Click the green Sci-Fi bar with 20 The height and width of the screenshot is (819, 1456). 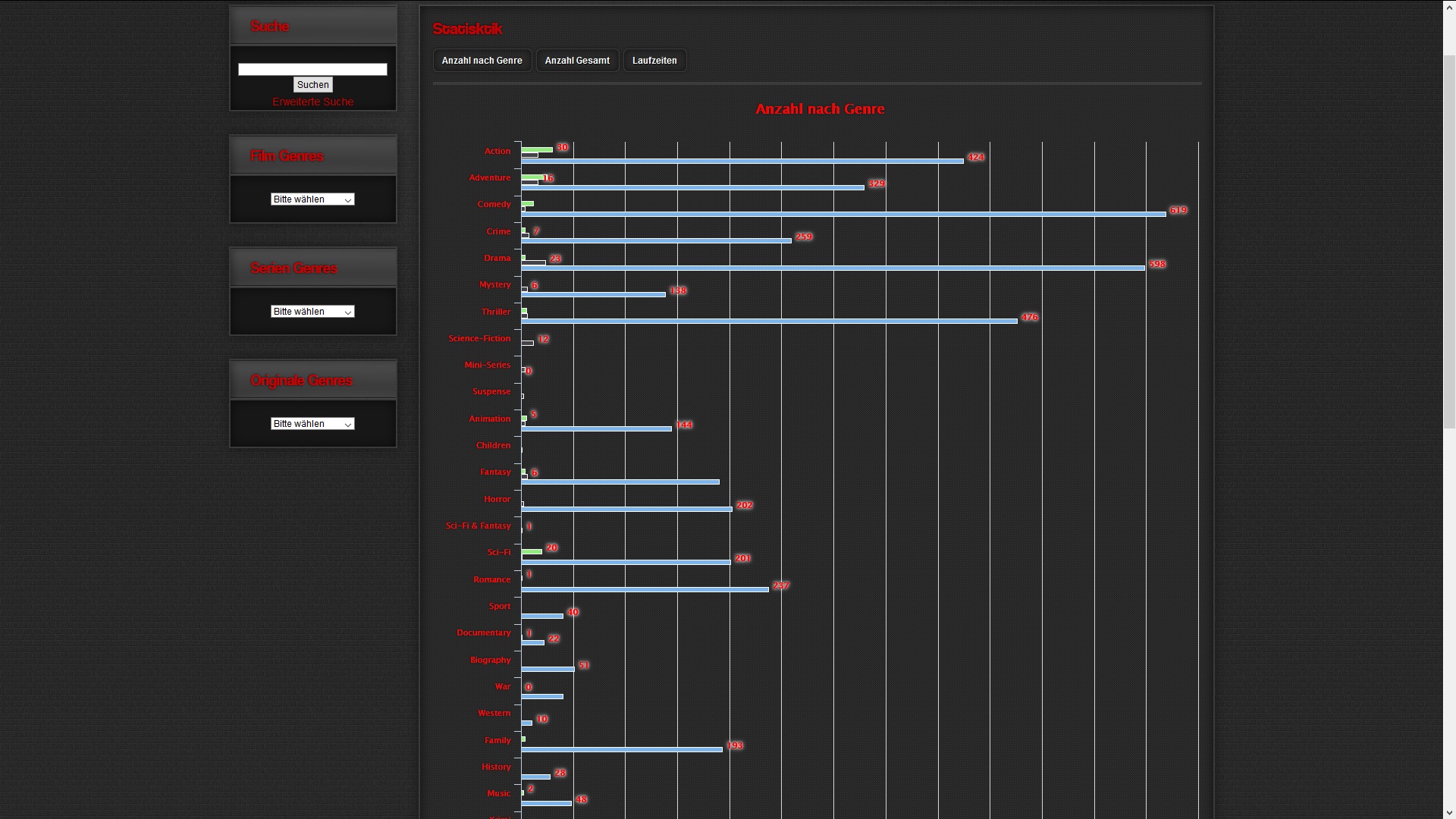pyautogui.click(x=532, y=551)
